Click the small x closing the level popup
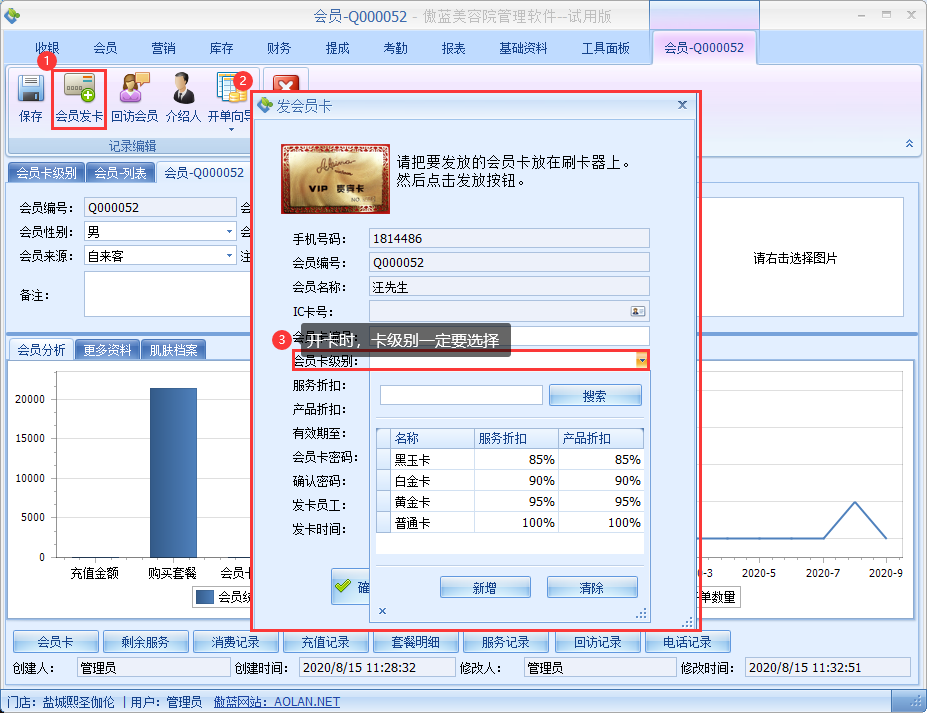The image size is (927, 713). pos(382,610)
